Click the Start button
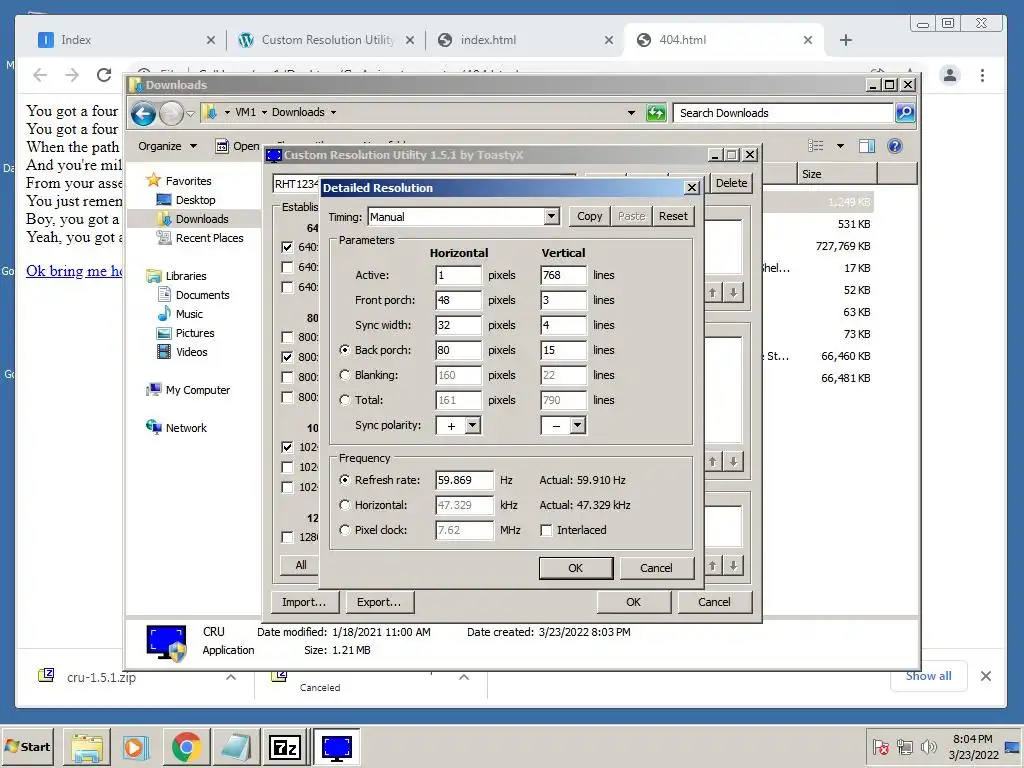Viewport: 1024px width, 768px height. click(x=27, y=746)
